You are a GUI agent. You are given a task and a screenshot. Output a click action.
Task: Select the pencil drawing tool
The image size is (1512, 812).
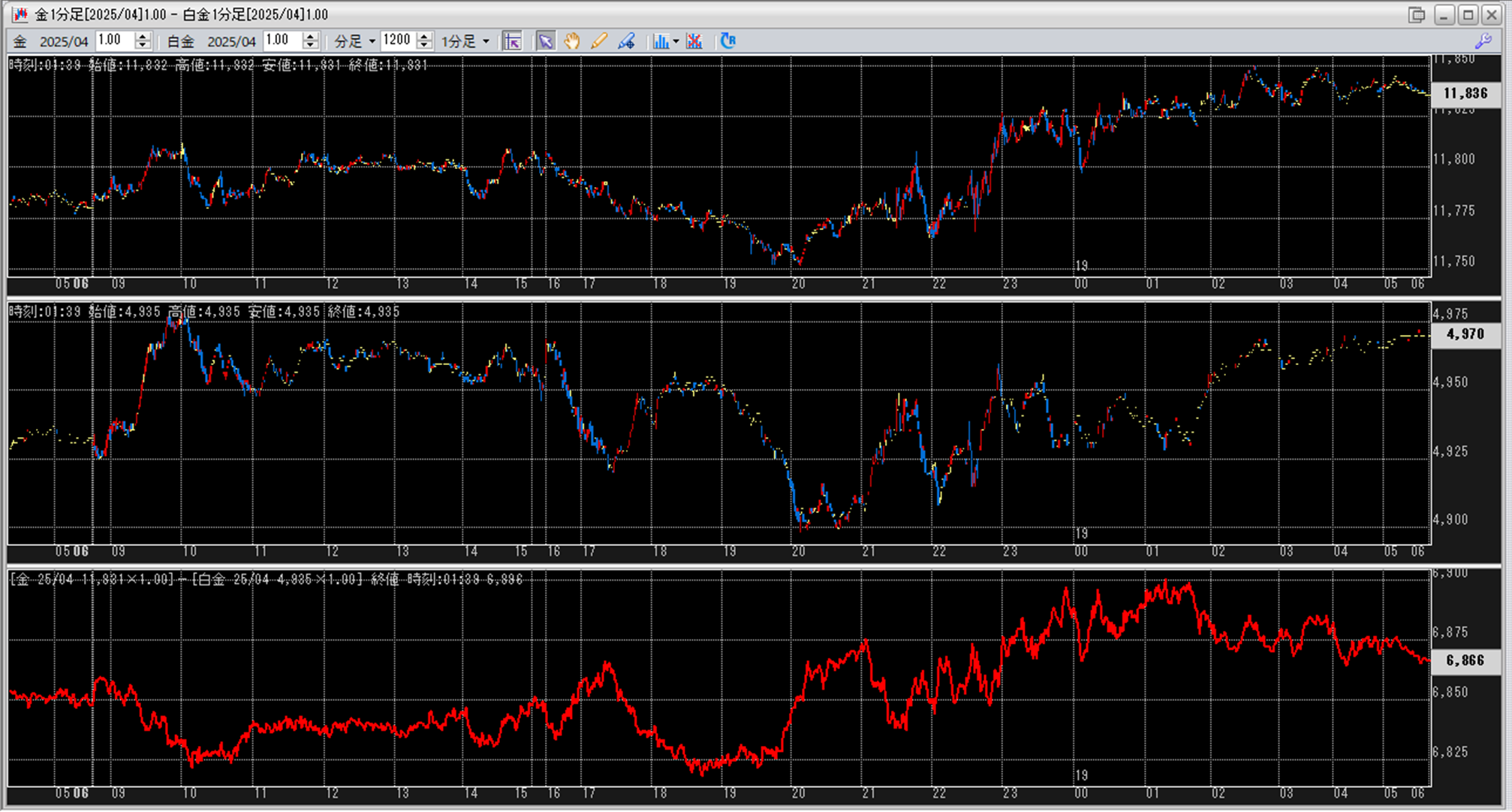tap(598, 41)
